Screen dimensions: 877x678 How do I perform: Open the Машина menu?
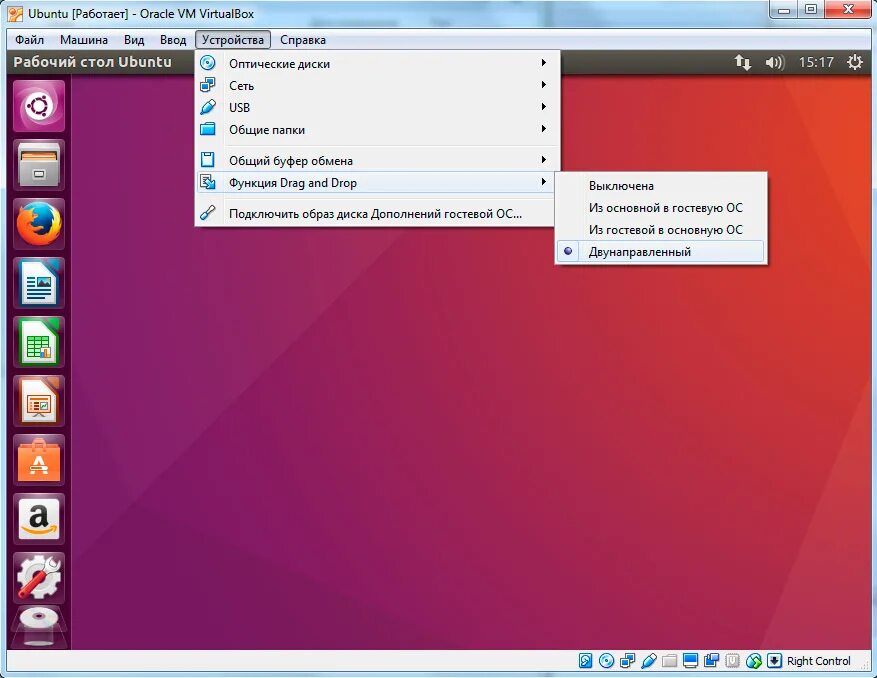pos(84,40)
